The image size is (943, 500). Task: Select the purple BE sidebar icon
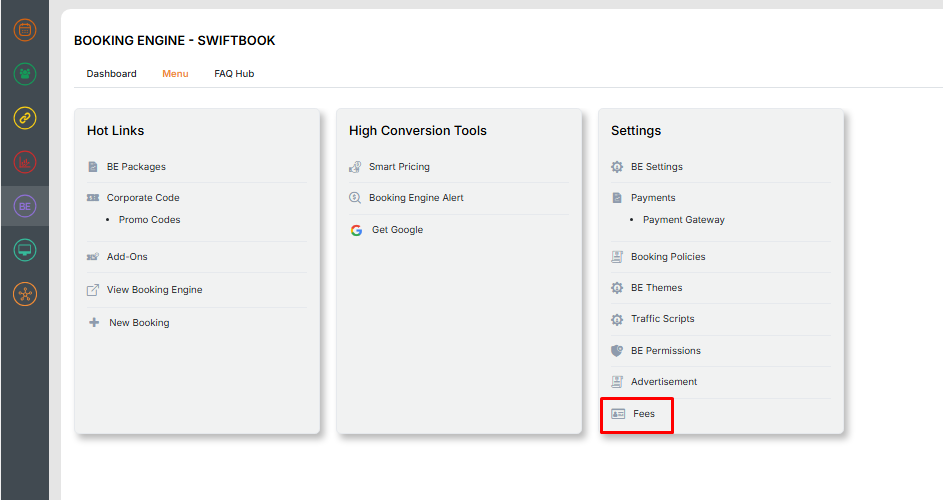point(25,206)
